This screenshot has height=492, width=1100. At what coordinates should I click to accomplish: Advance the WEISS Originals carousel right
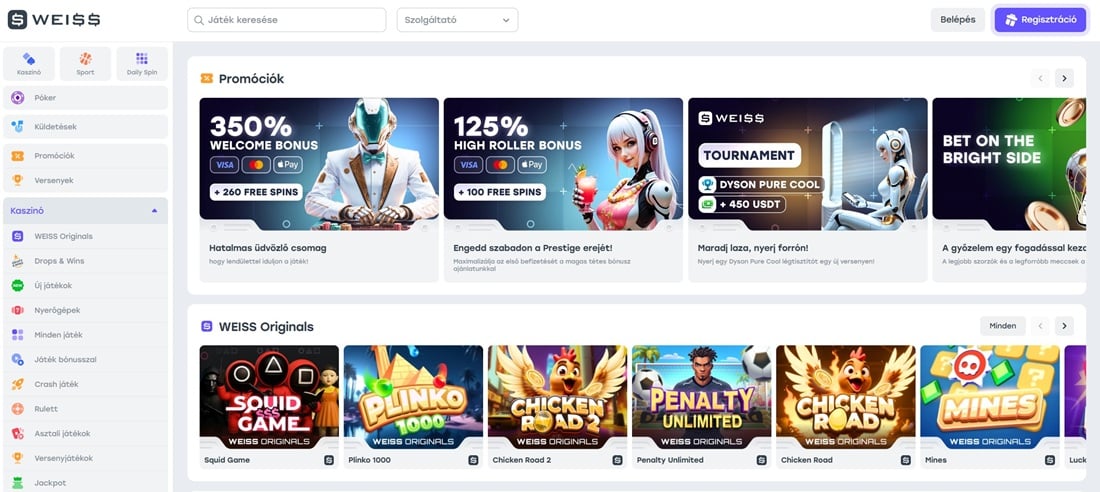tap(1064, 326)
